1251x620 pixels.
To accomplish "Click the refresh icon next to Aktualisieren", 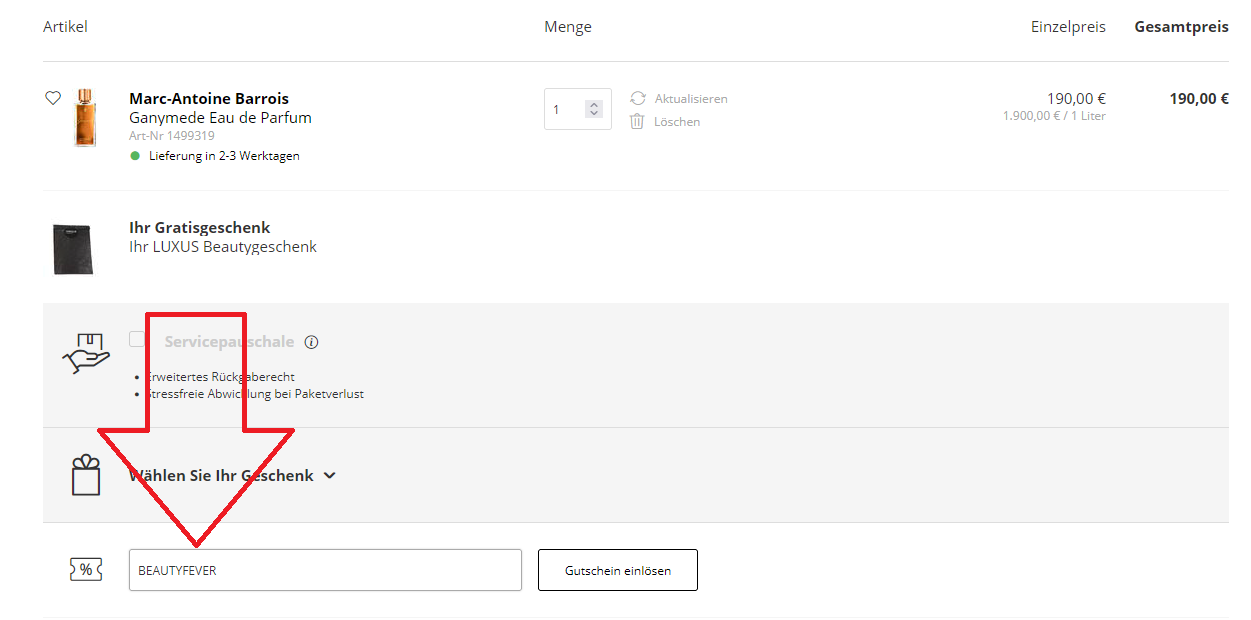I will [x=637, y=98].
